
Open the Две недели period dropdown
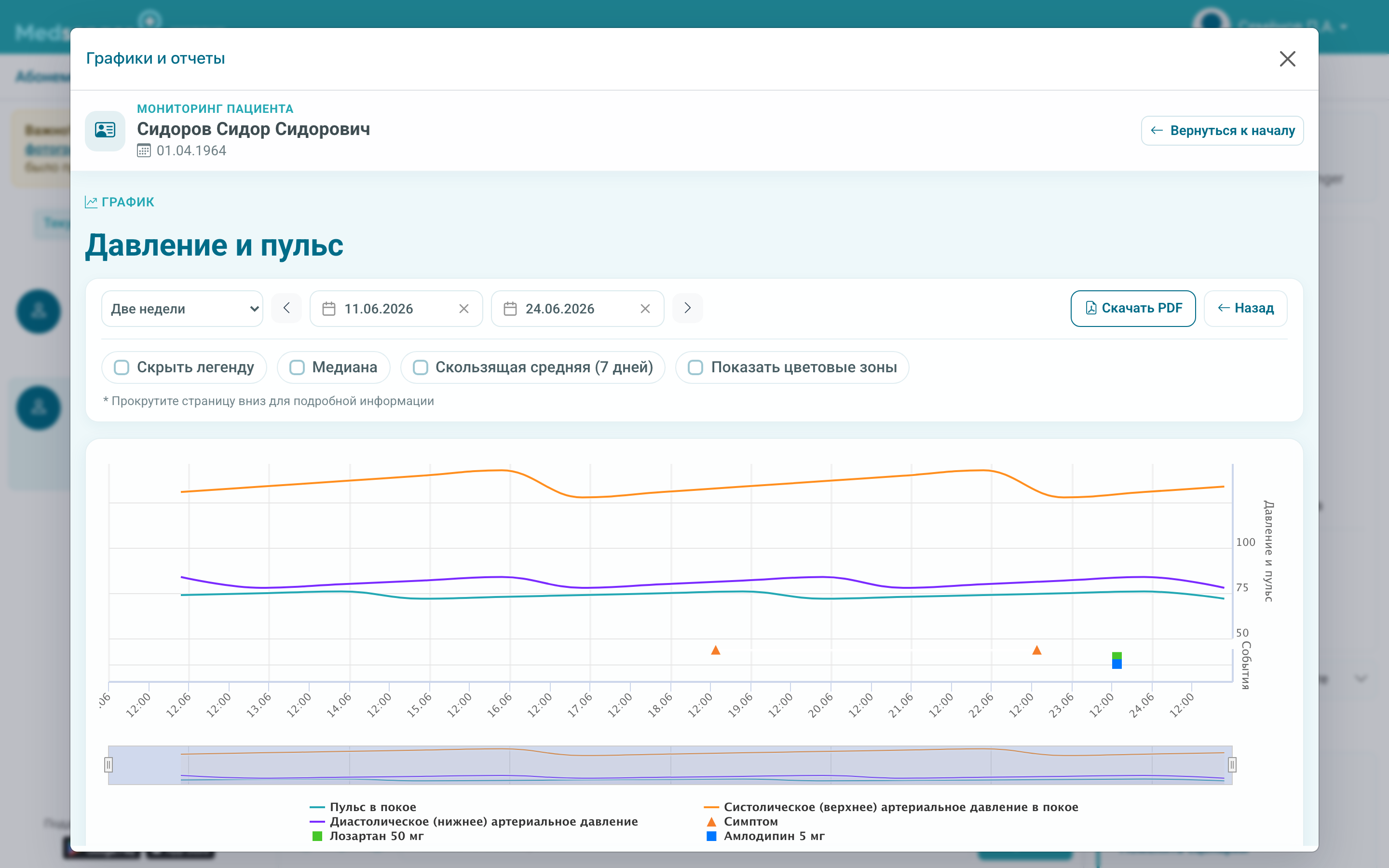182,309
